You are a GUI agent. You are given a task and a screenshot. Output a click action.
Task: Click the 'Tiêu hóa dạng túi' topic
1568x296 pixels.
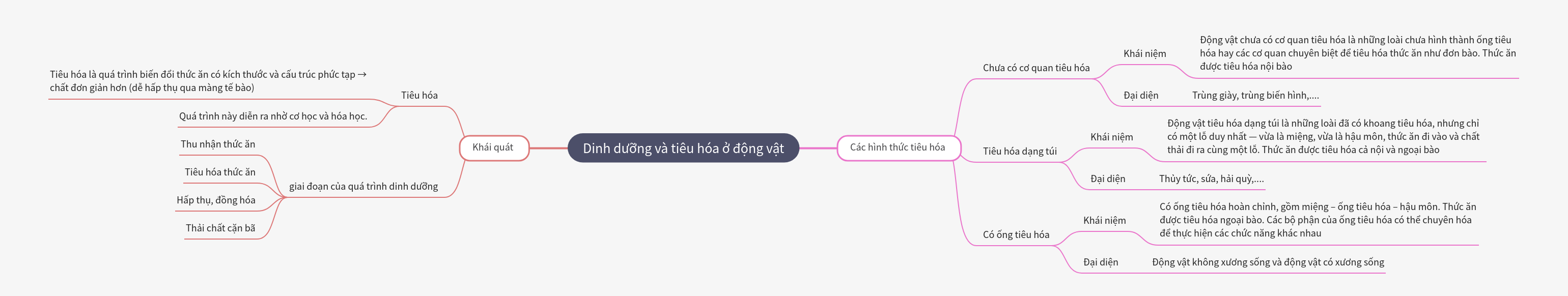tap(1020, 152)
